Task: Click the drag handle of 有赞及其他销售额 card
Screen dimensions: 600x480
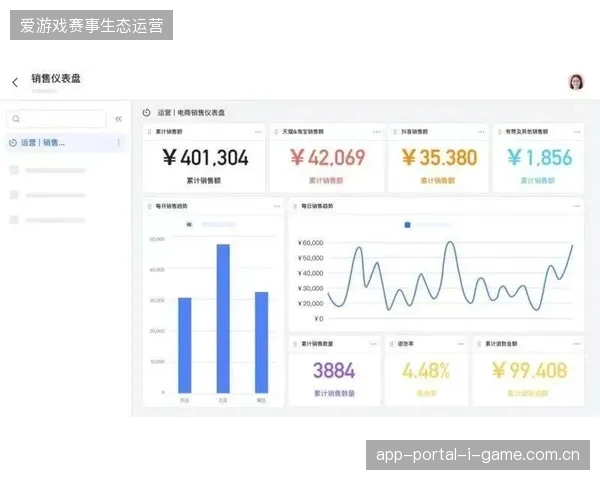Action: coord(499,132)
